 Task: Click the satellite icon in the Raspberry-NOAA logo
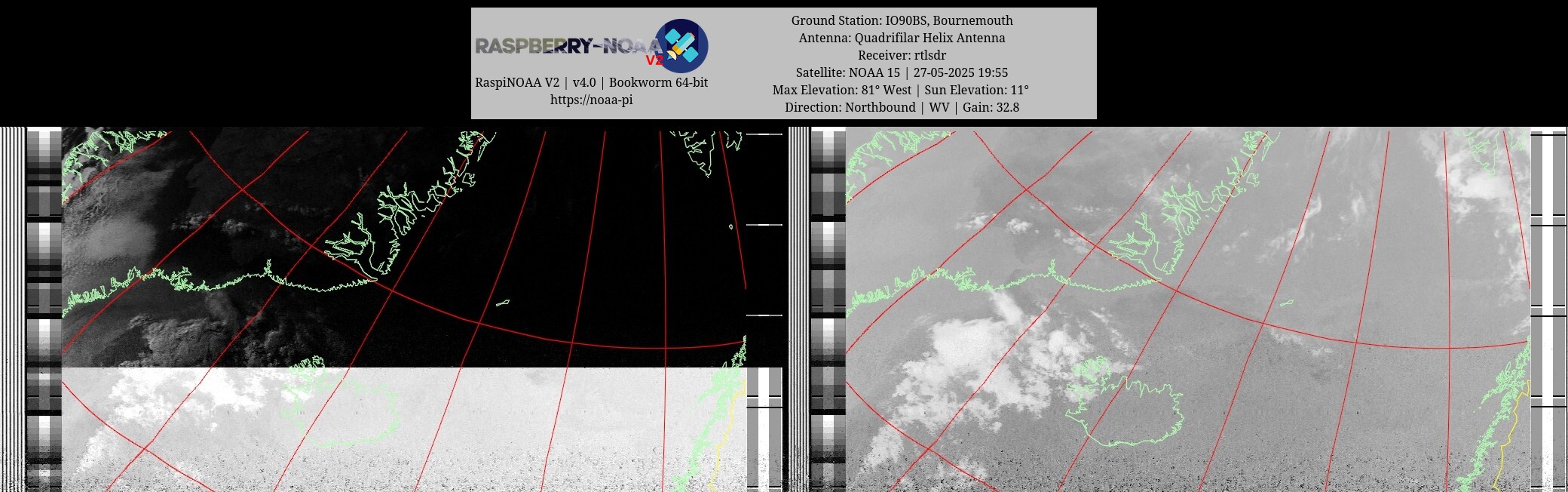pyautogui.click(x=681, y=46)
